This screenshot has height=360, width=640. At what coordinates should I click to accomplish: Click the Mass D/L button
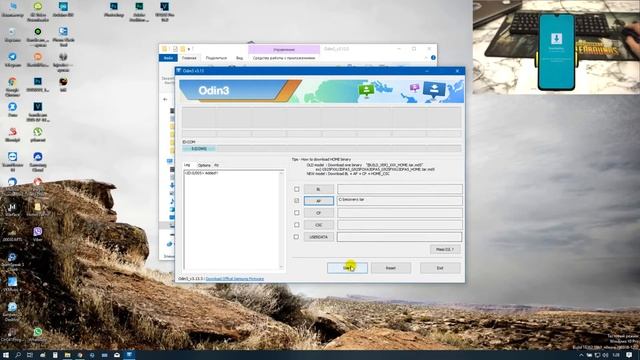[445, 249]
